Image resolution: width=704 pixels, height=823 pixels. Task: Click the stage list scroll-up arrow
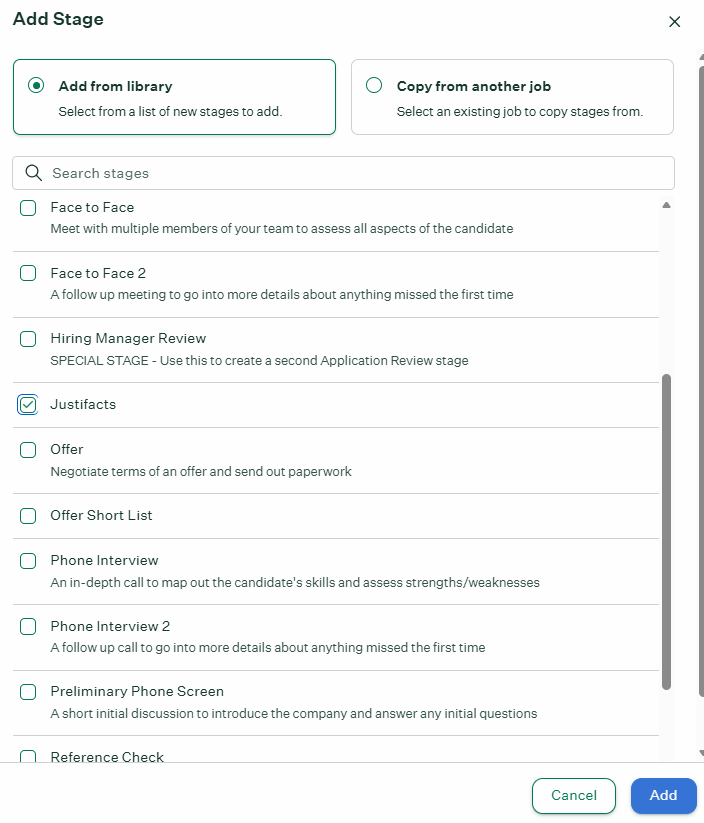click(666, 205)
